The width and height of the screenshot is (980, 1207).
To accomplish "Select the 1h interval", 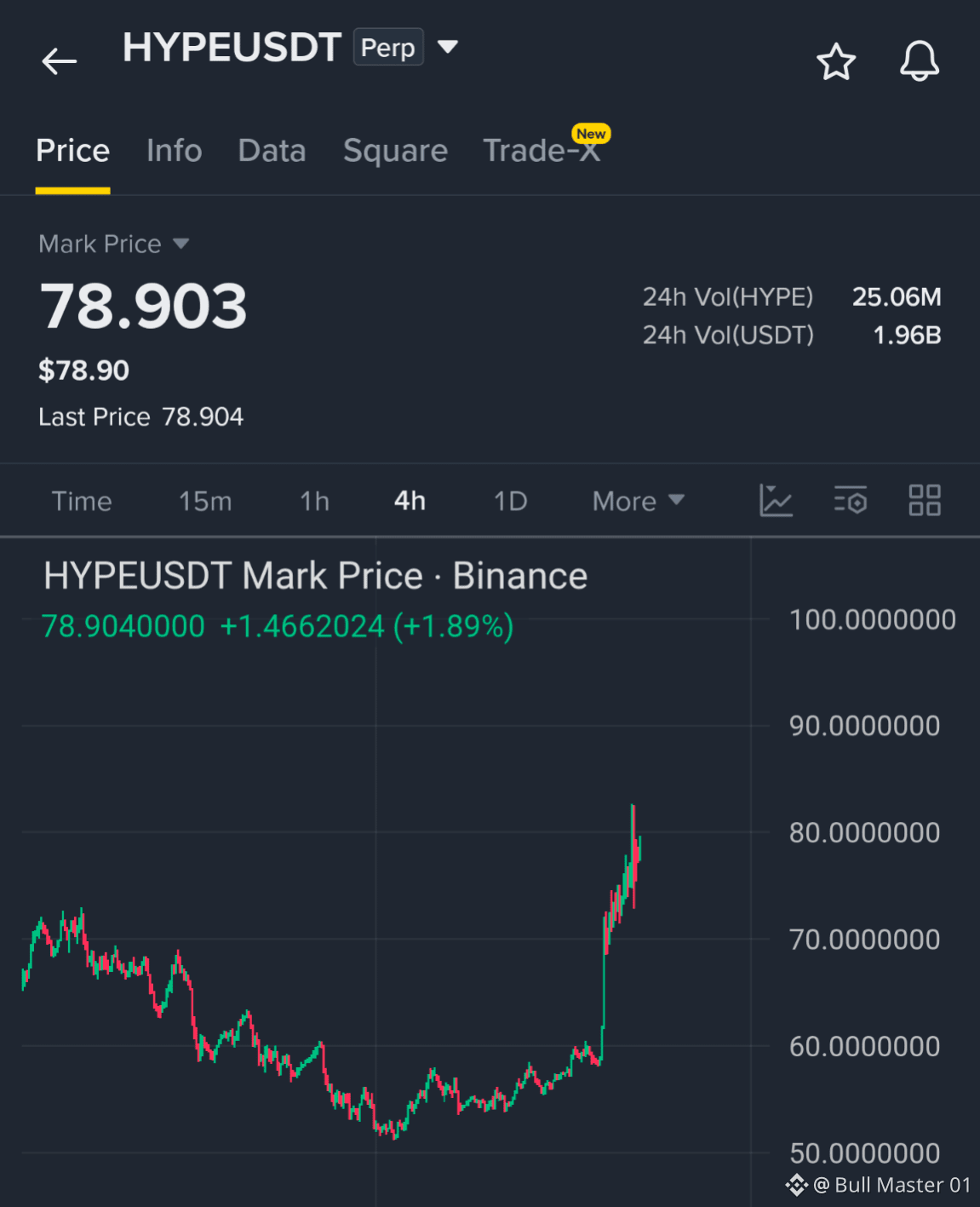I will point(314,501).
